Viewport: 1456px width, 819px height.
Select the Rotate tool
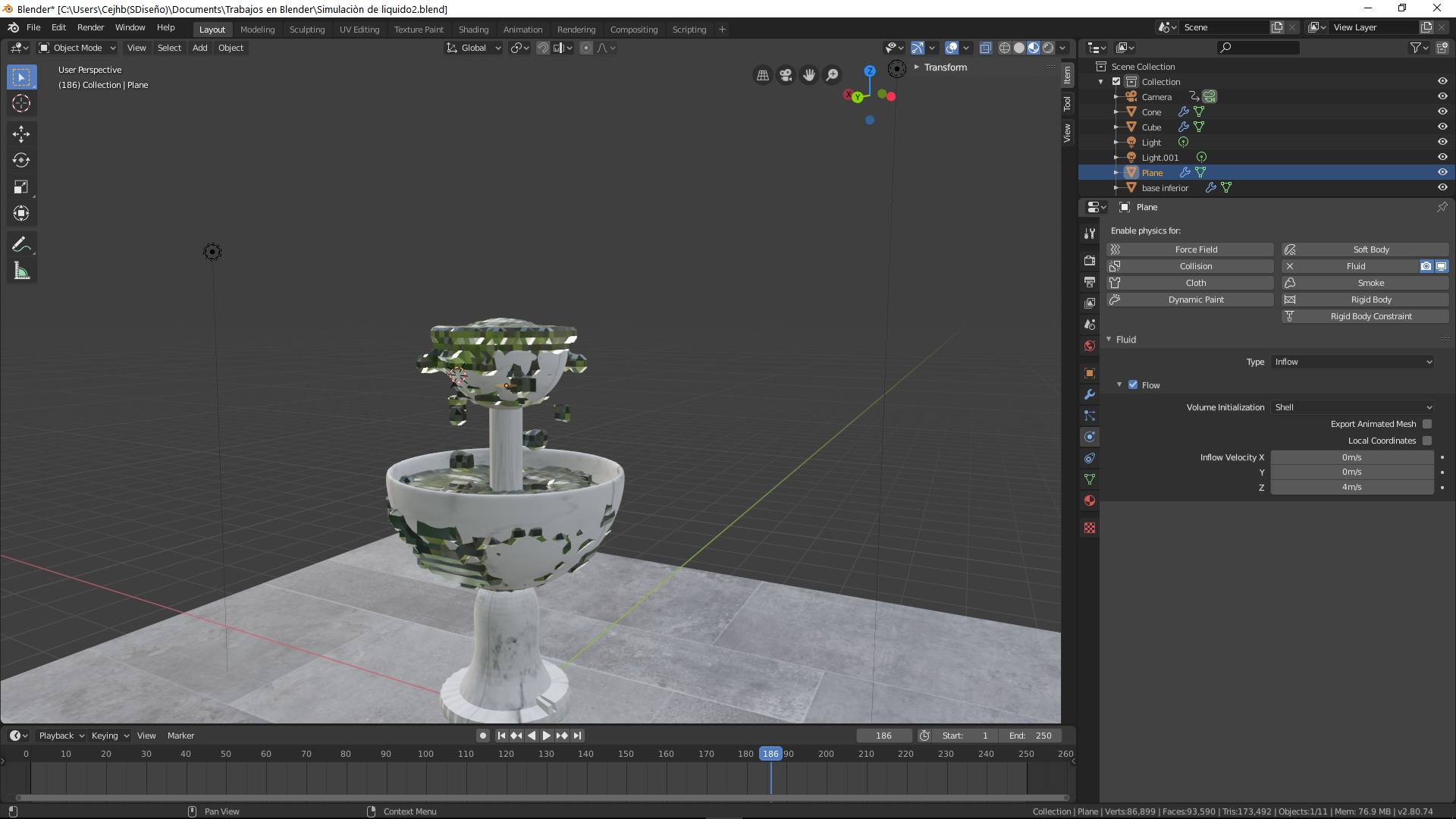click(x=21, y=160)
